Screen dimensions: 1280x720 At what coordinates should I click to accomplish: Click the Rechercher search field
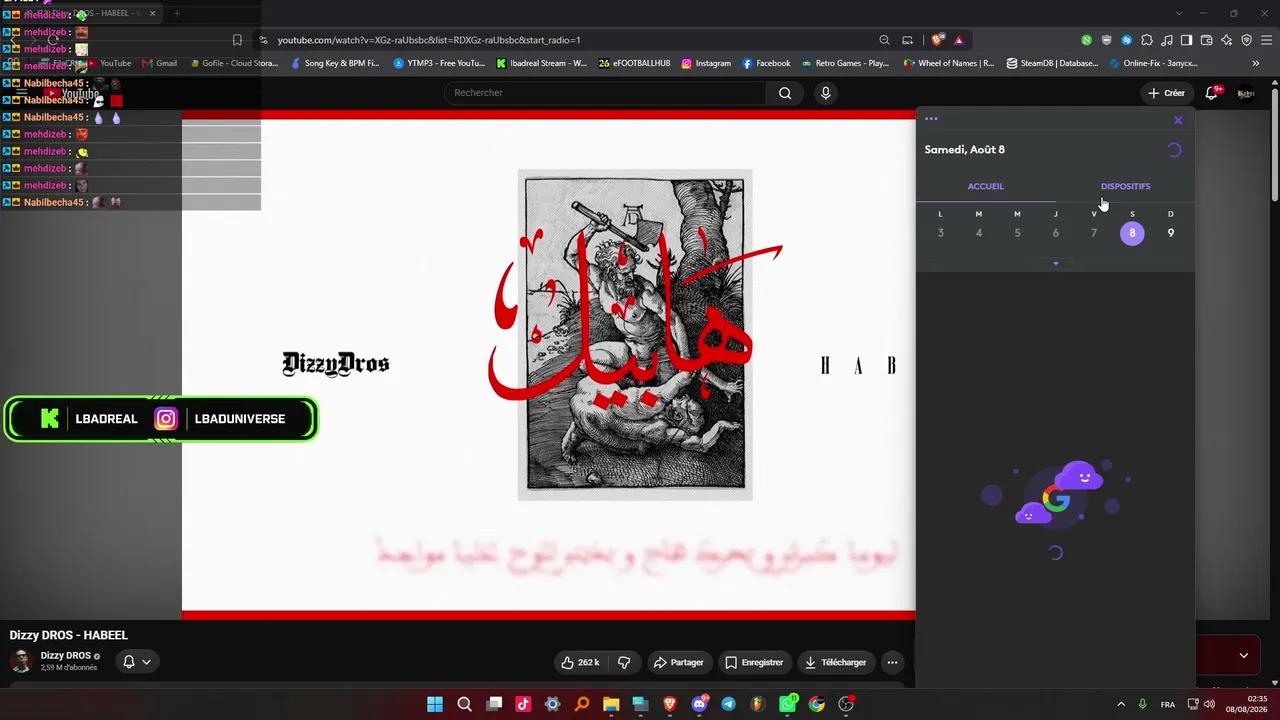pyautogui.click(x=605, y=93)
